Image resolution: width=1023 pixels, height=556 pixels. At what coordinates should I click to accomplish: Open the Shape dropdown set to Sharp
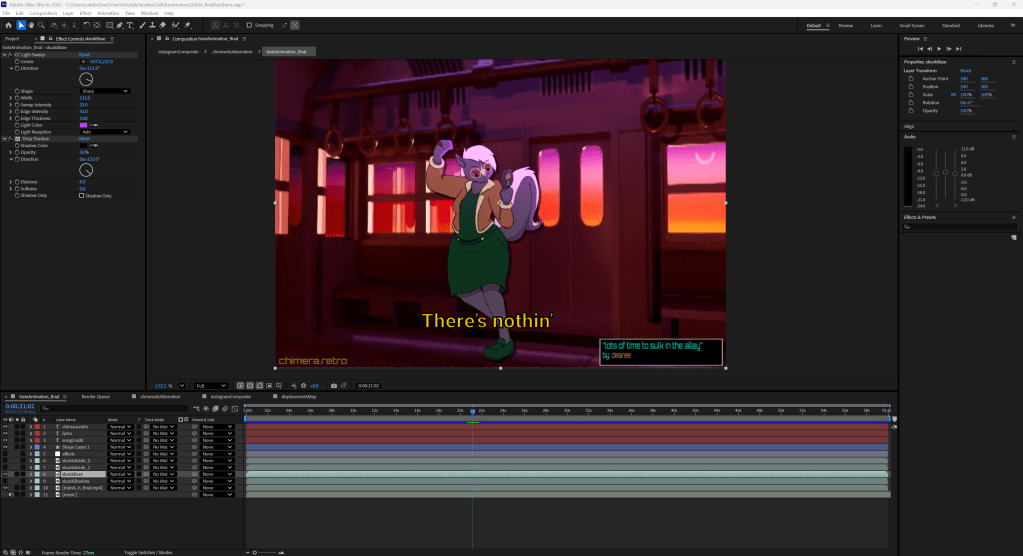[x=104, y=91]
